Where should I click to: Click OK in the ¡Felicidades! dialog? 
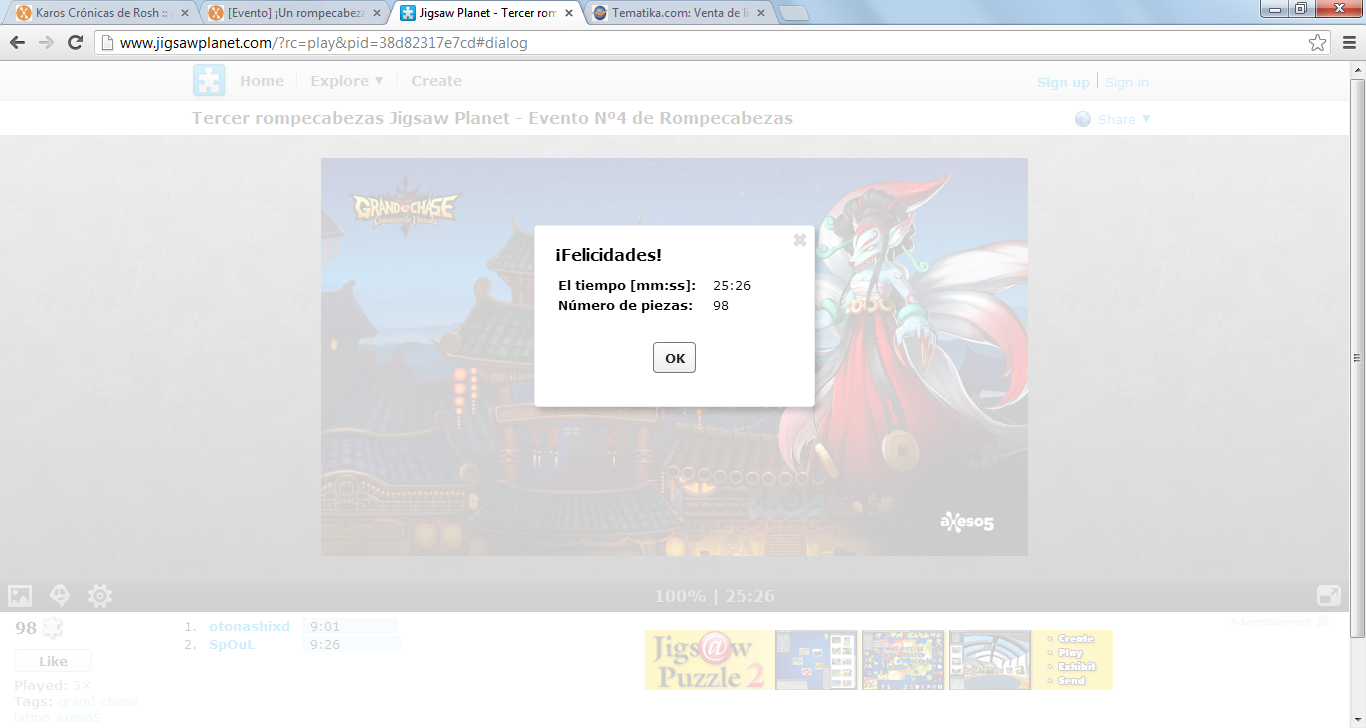tap(674, 358)
